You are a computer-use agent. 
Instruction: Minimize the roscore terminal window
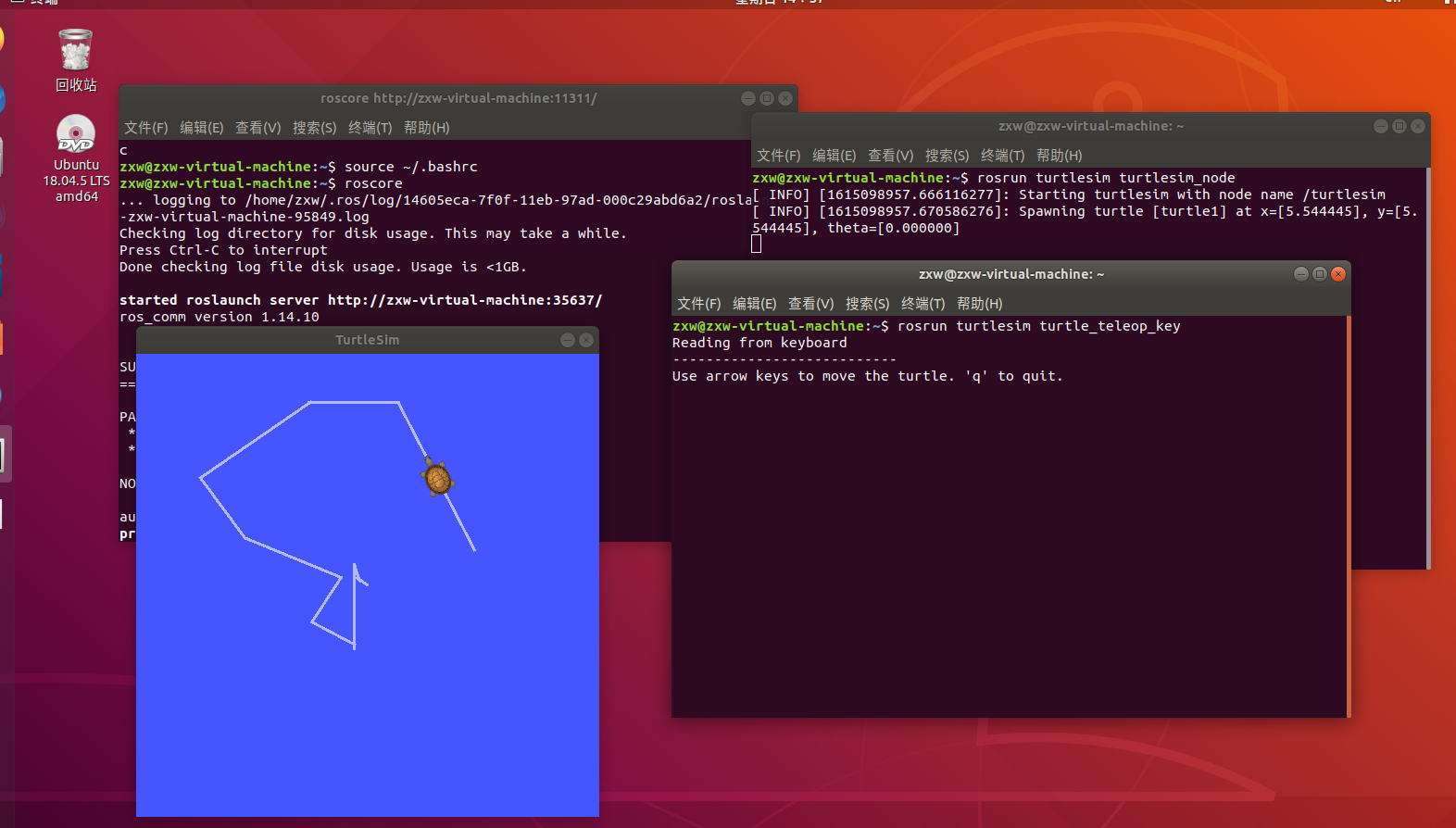coord(748,98)
